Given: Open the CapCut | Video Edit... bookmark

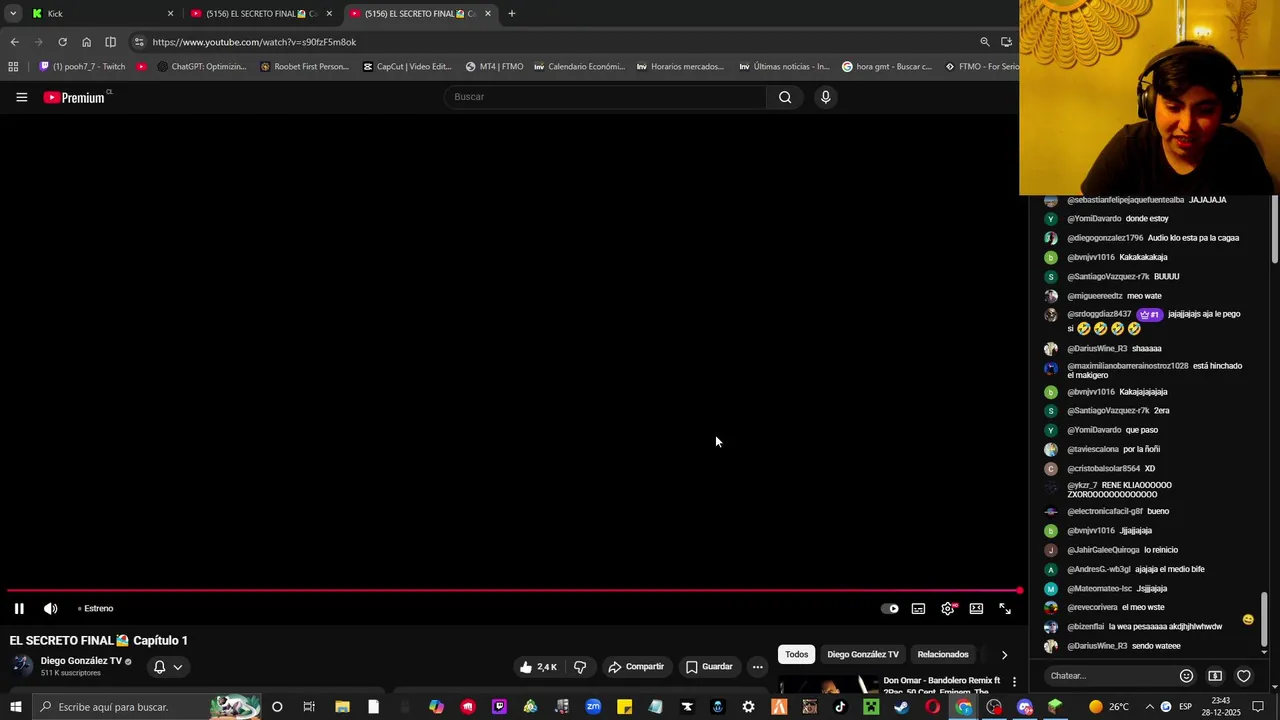Looking at the screenshot, I should (407, 67).
